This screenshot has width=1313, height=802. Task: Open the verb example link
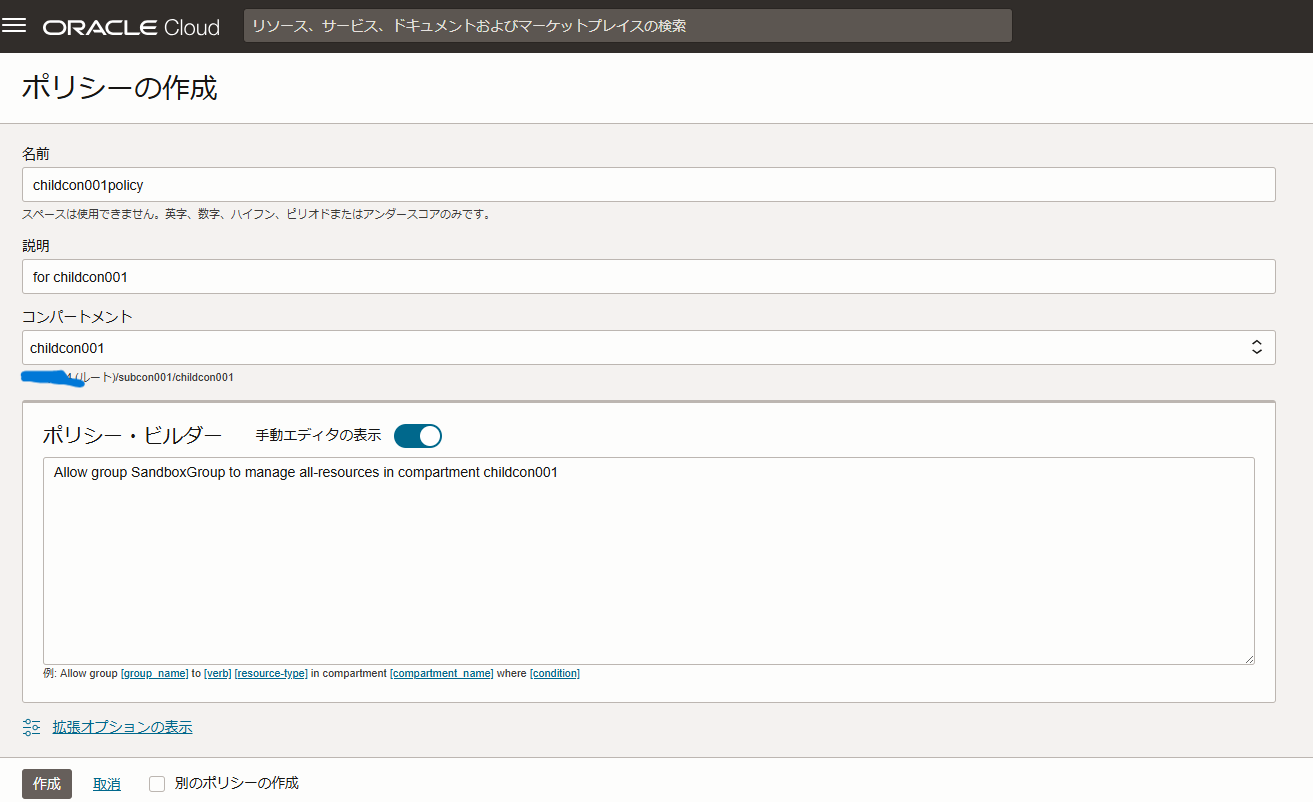pos(218,674)
